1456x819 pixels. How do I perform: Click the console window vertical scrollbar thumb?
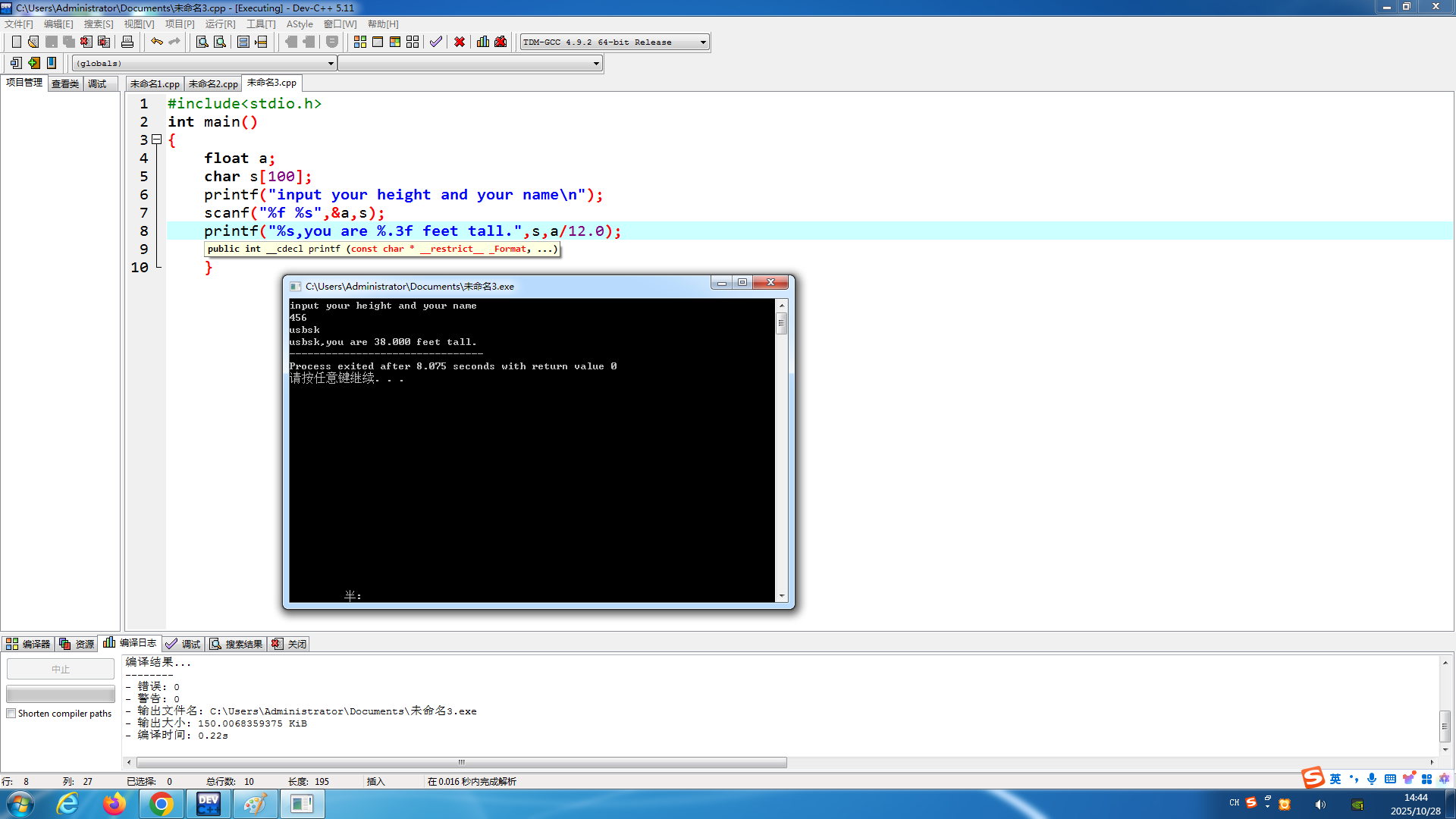[781, 324]
